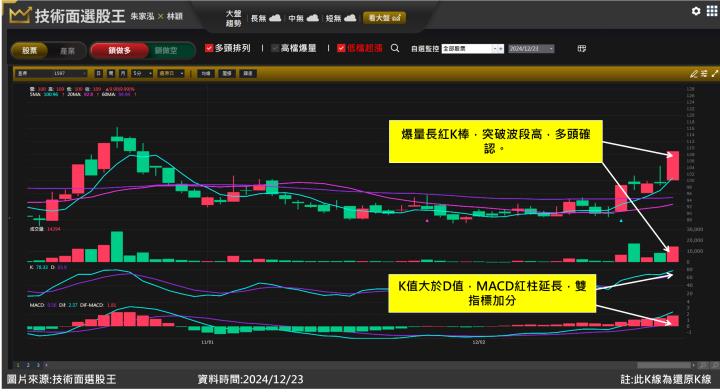The width and height of the screenshot is (720, 392).
Task: Open the dropdown right of 5分 selector
Action: (x=171, y=73)
